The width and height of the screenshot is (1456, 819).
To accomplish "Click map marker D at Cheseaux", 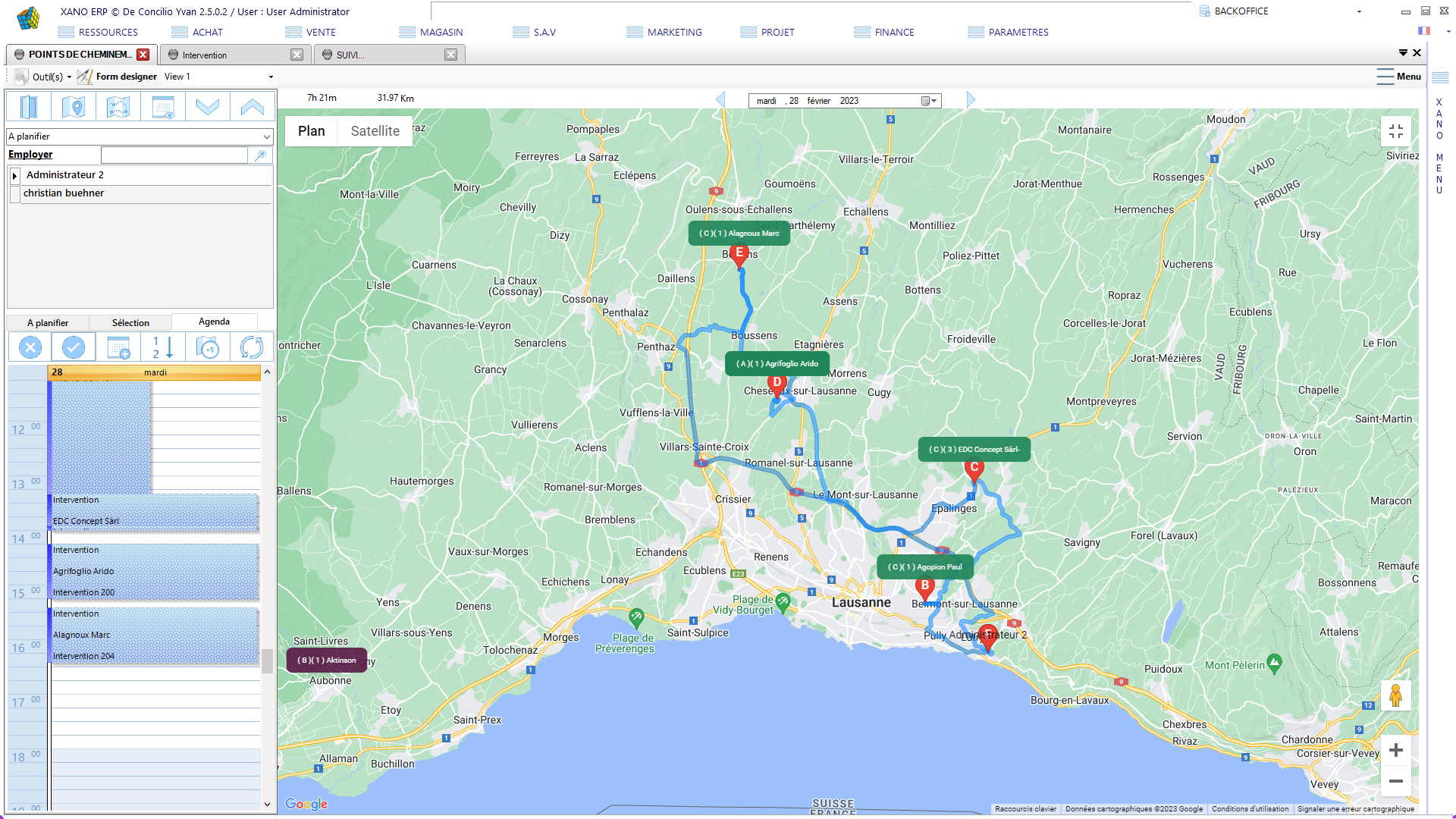I will (x=777, y=385).
